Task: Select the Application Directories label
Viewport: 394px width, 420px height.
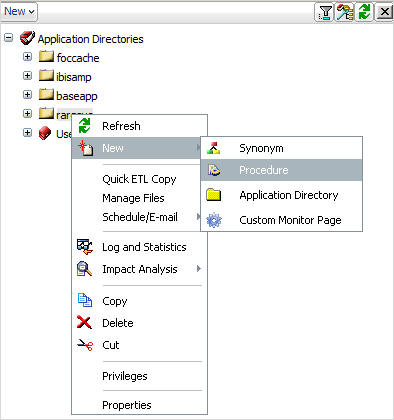Action: point(90,39)
